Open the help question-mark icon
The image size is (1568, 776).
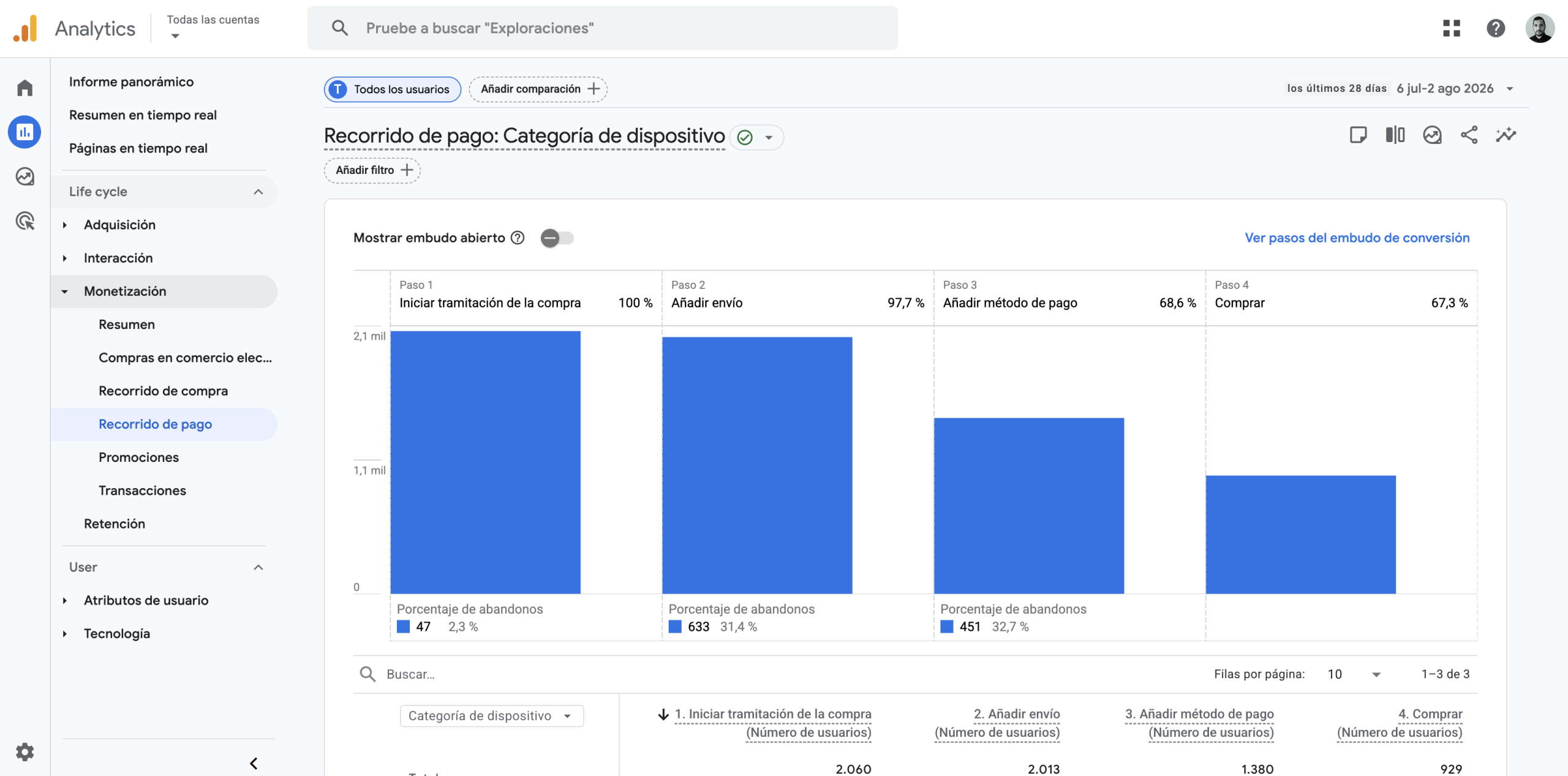pos(1496,28)
